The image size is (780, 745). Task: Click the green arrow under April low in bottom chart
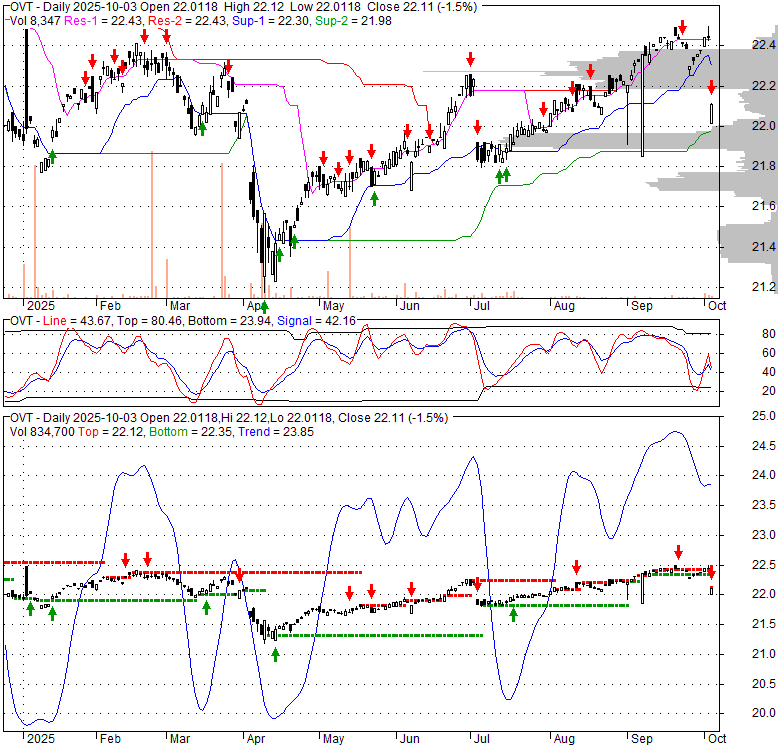coord(275,654)
